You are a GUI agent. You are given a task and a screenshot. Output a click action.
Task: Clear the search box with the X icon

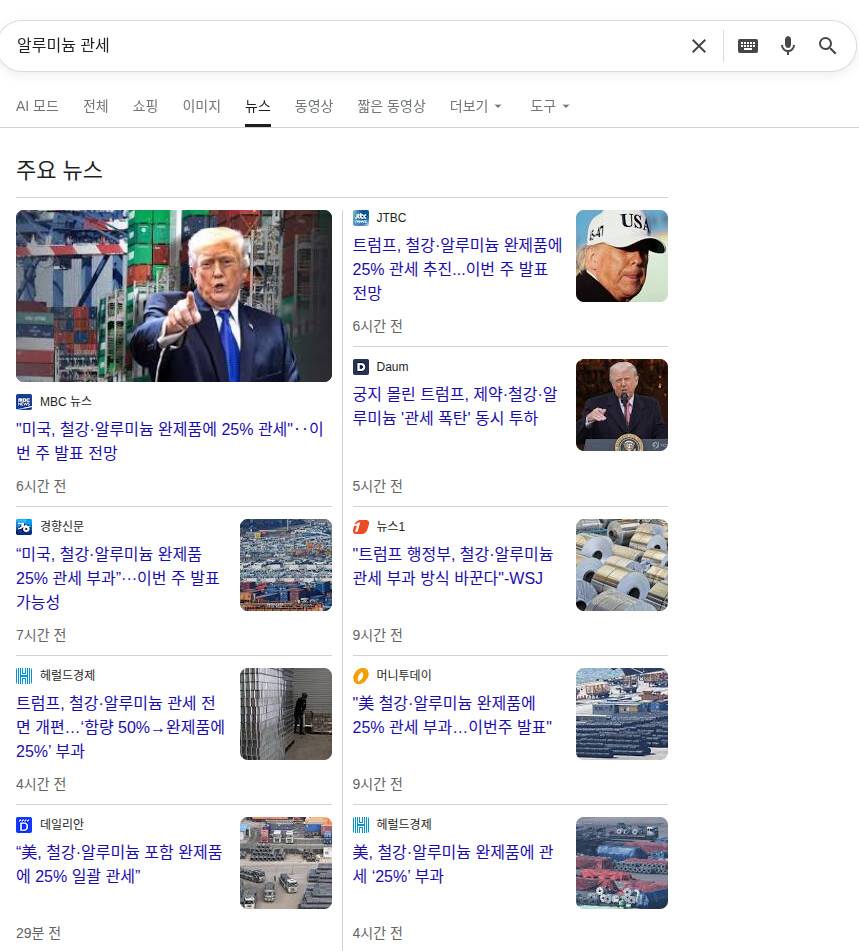tap(699, 46)
